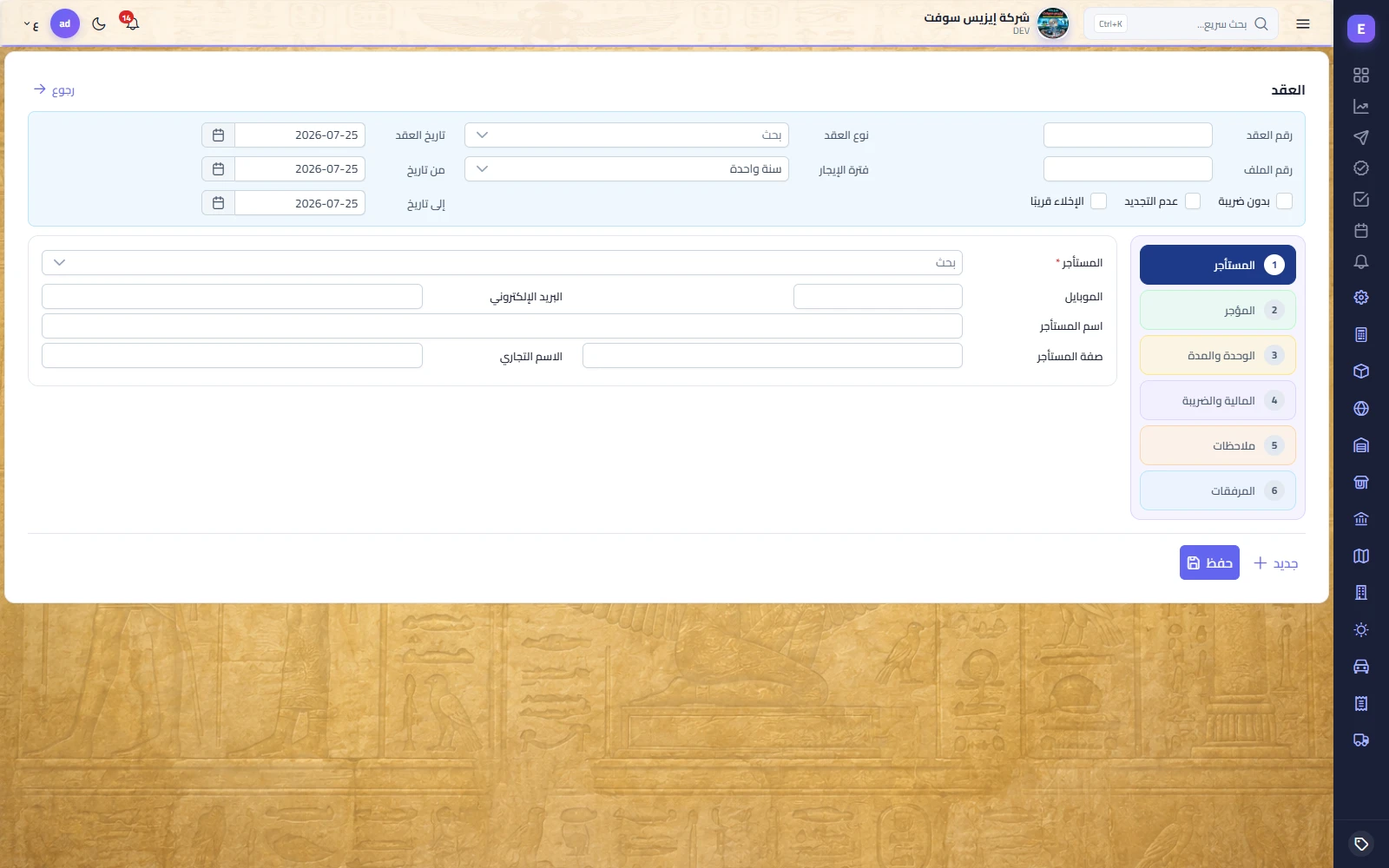Click the price tag icon at sidebar bottom
The height and width of the screenshot is (868, 1389).
[1360, 844]
